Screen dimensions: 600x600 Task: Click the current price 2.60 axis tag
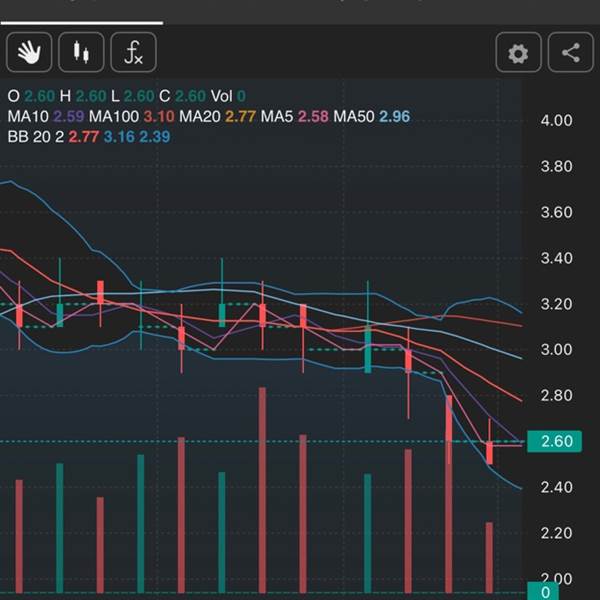554,441
